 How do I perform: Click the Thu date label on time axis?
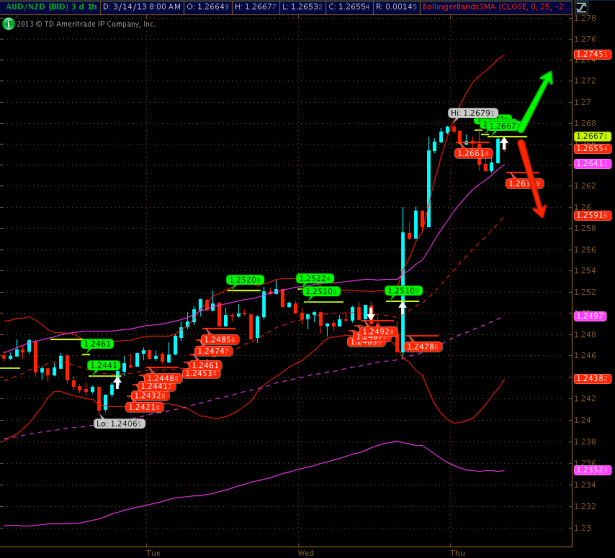[x=458, y=551]
